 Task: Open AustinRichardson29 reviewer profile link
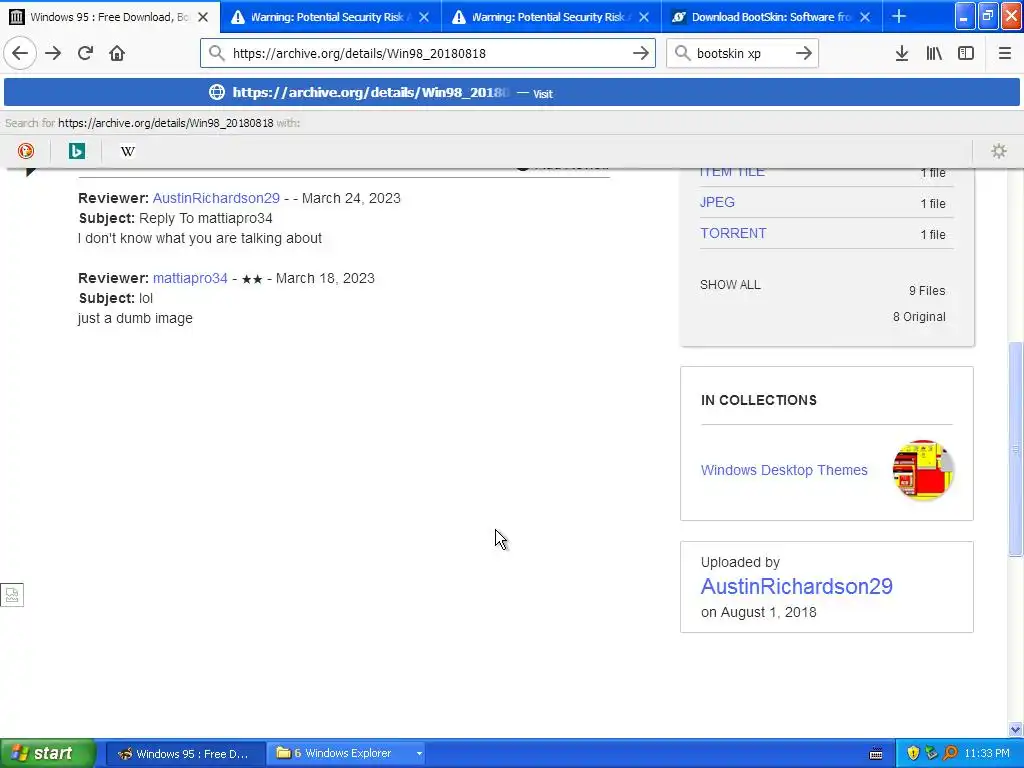point(216,198)
